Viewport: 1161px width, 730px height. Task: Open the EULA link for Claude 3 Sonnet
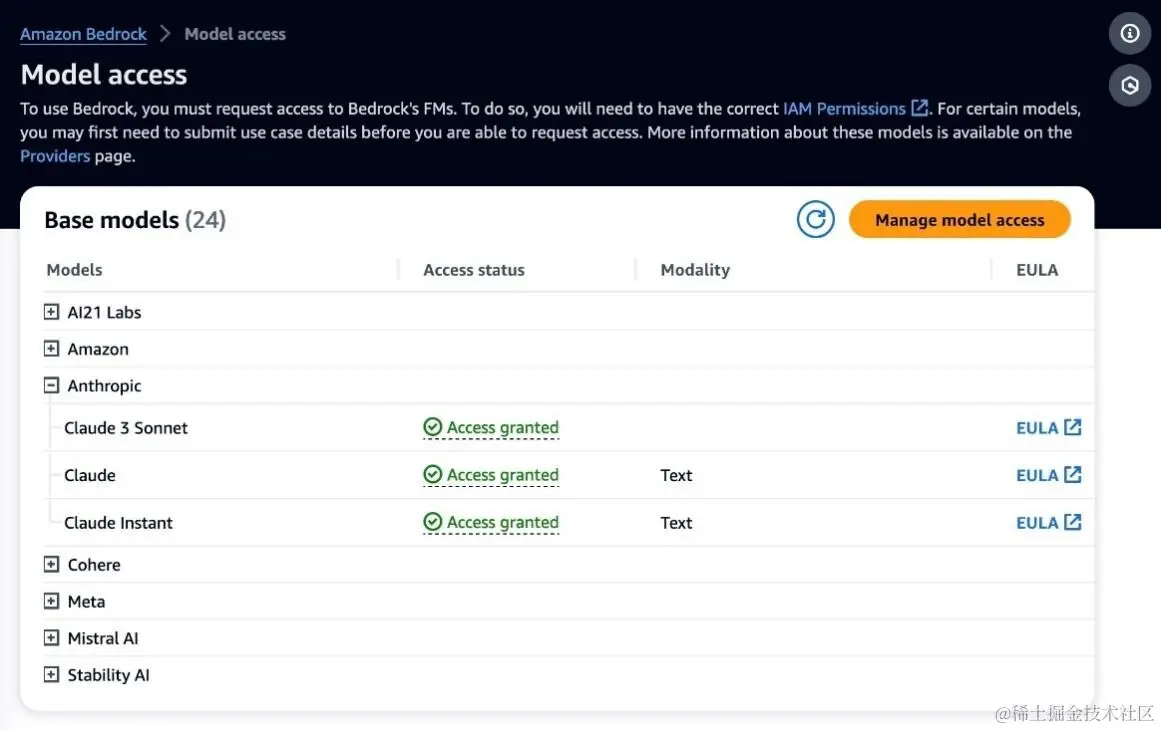tap(1048, 428)
